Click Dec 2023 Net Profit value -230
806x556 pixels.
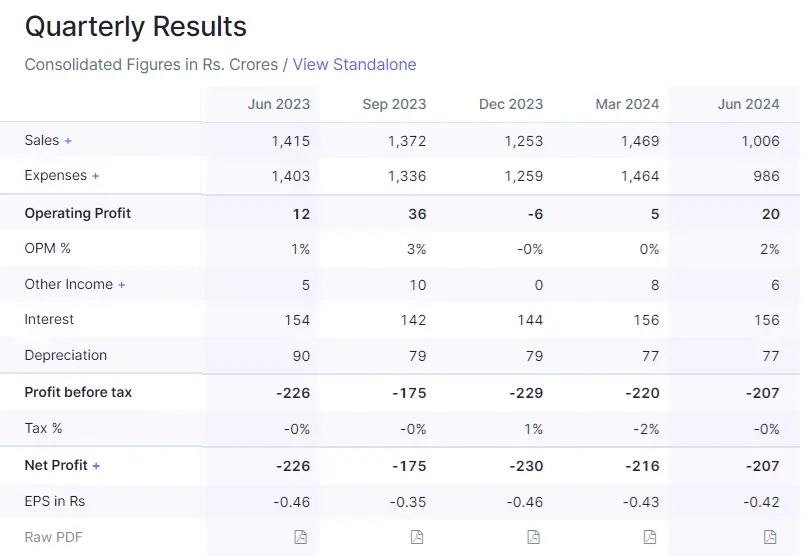click(524, 466)
